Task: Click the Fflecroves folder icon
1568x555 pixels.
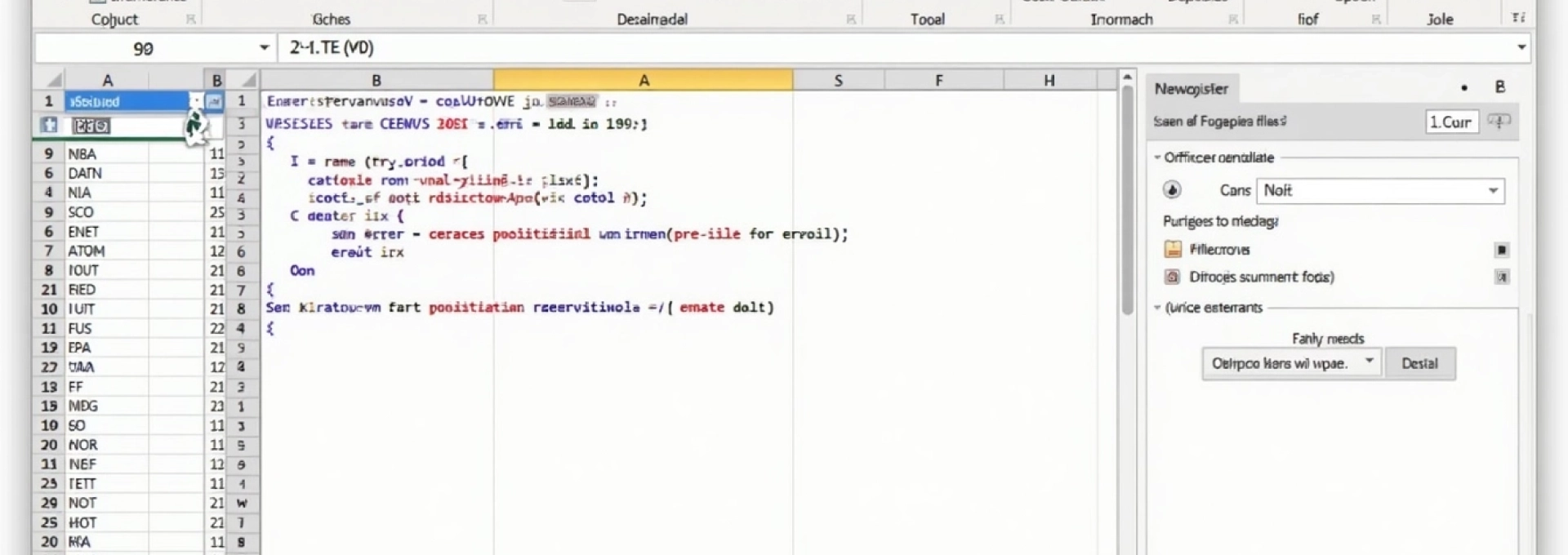Action: (1173, 249)
